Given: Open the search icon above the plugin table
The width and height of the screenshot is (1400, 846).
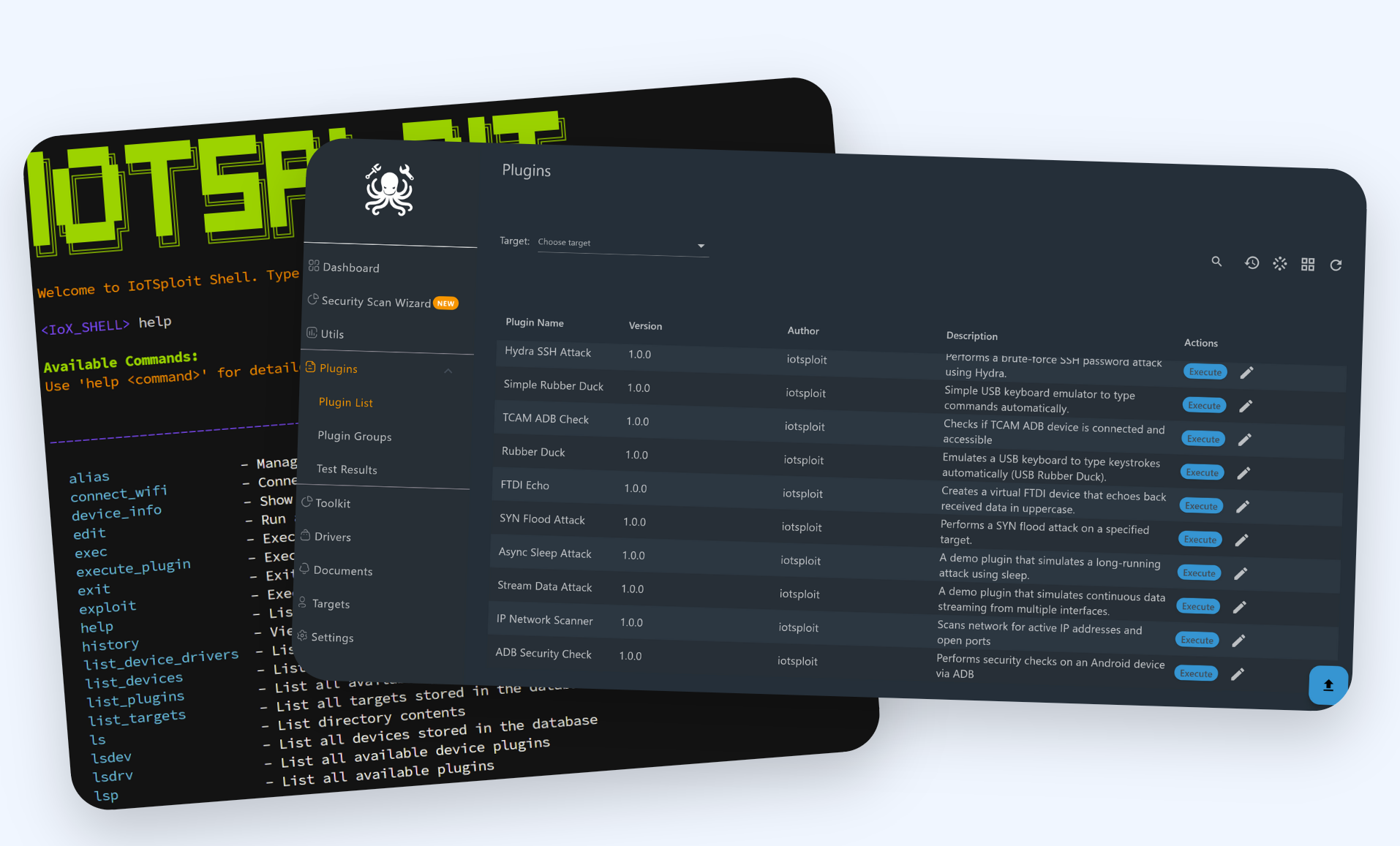Looking at the screenshot, I should point(1216,261).
